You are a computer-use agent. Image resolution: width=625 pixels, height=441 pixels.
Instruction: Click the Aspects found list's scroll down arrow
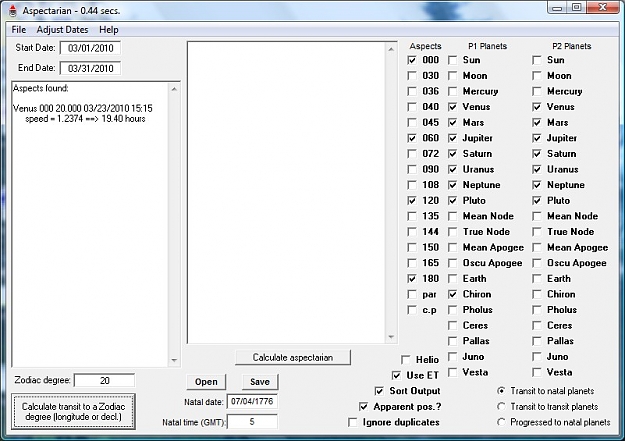click(174, 360)
